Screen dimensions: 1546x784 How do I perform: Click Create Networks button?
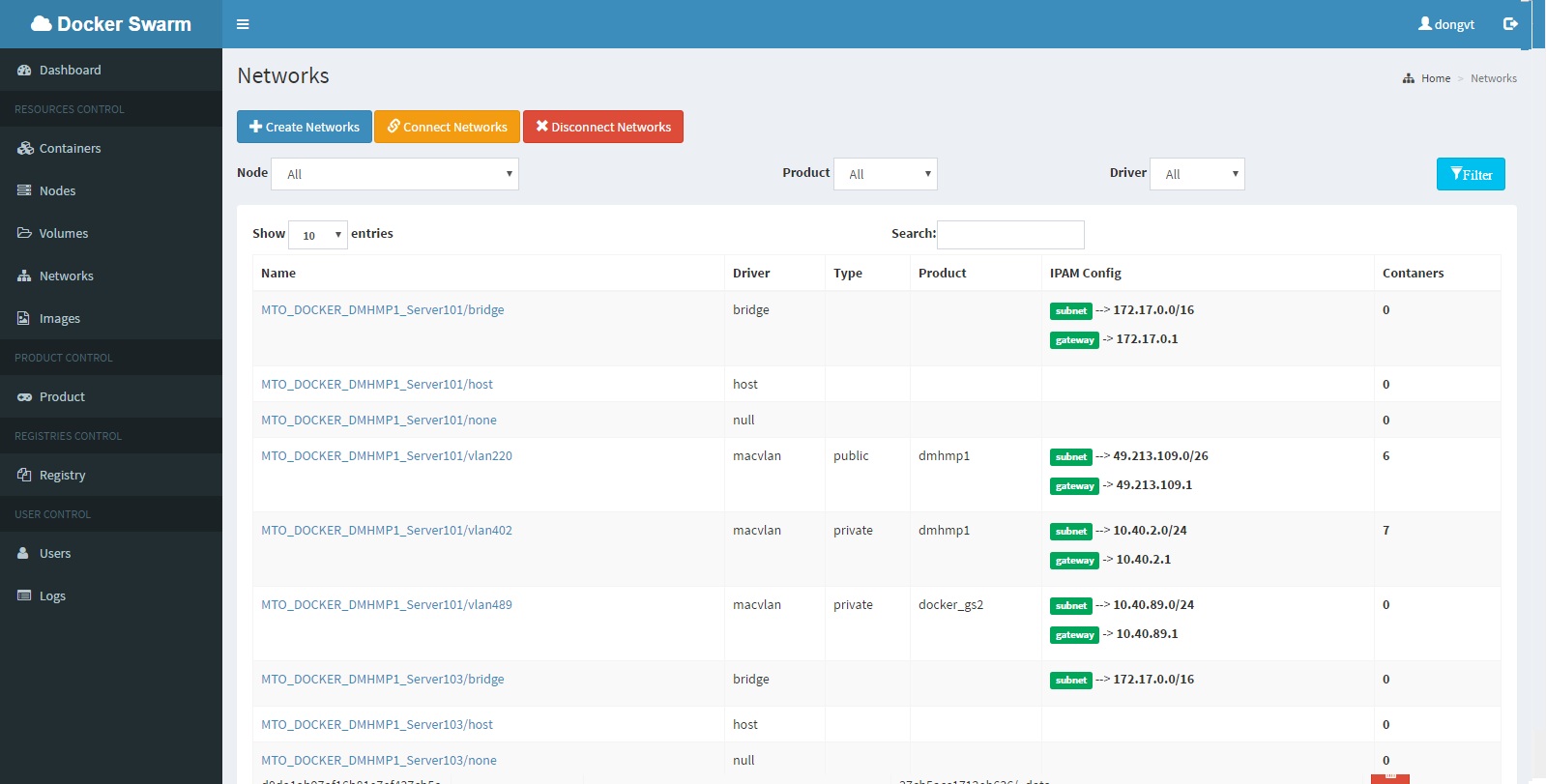(x=305, y=127)
